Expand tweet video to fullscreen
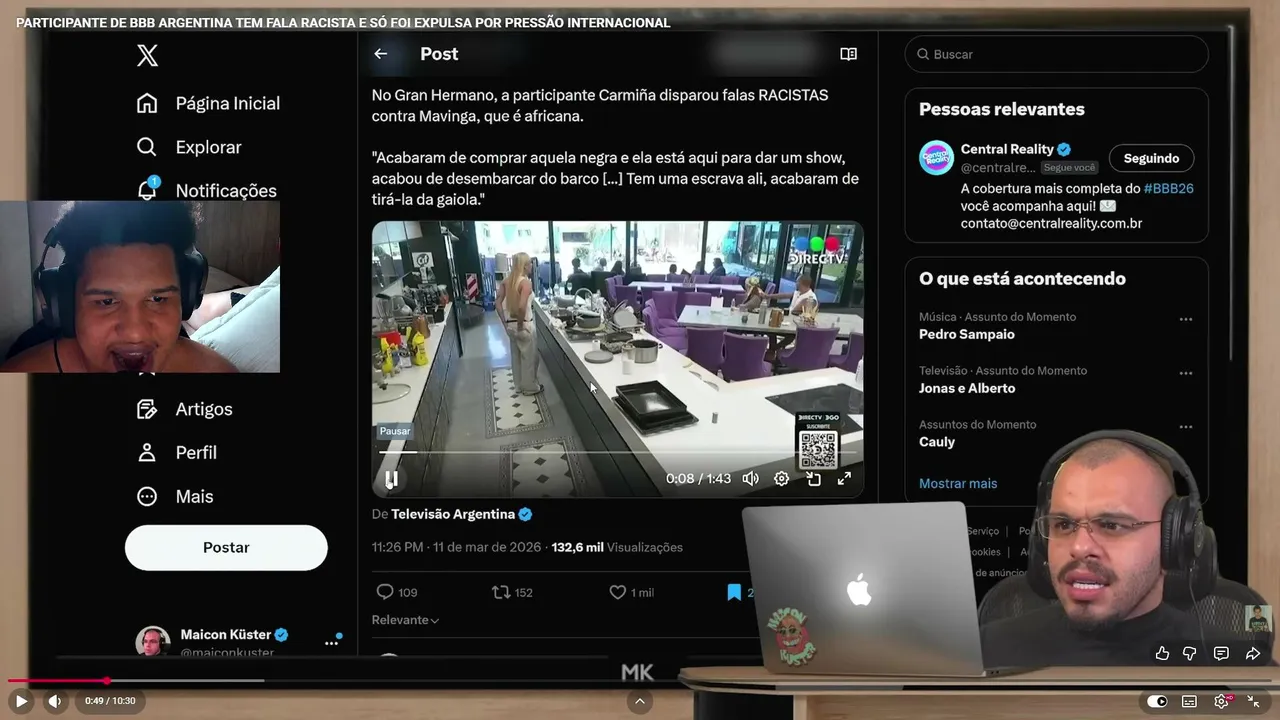 tap(844, 479)
